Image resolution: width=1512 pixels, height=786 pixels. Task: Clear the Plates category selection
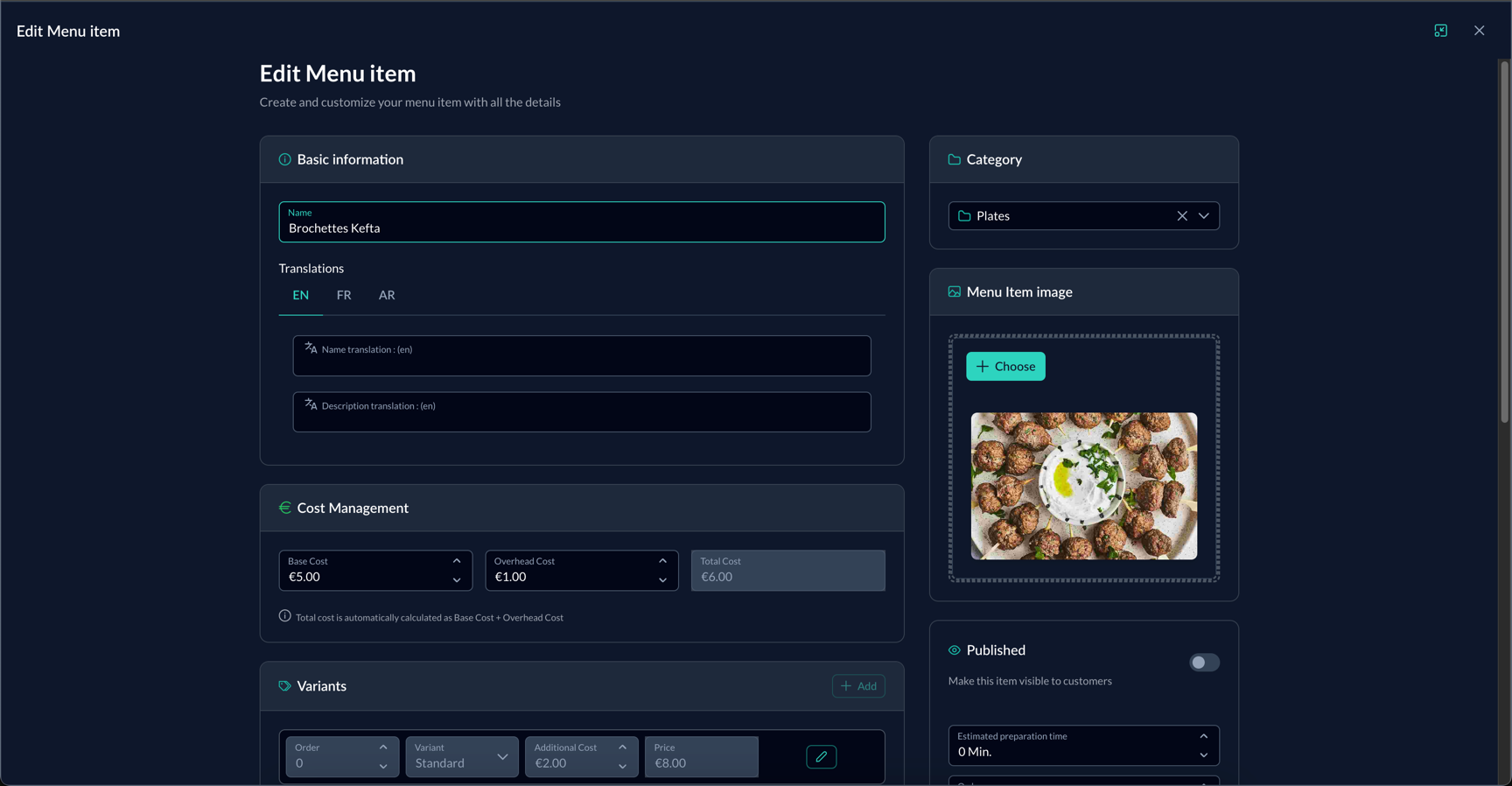click(1182, 216)
